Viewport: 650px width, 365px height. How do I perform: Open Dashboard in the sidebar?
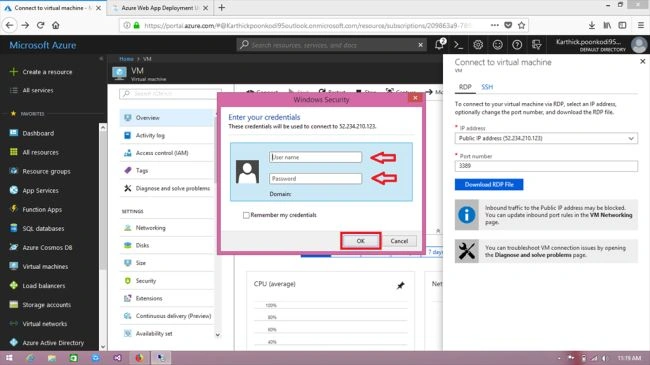pyautogui.click(x=38, y=133)
